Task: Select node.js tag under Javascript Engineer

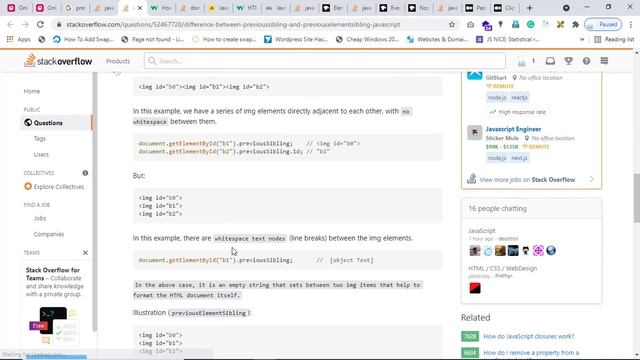Action: [x=497, y=158]
